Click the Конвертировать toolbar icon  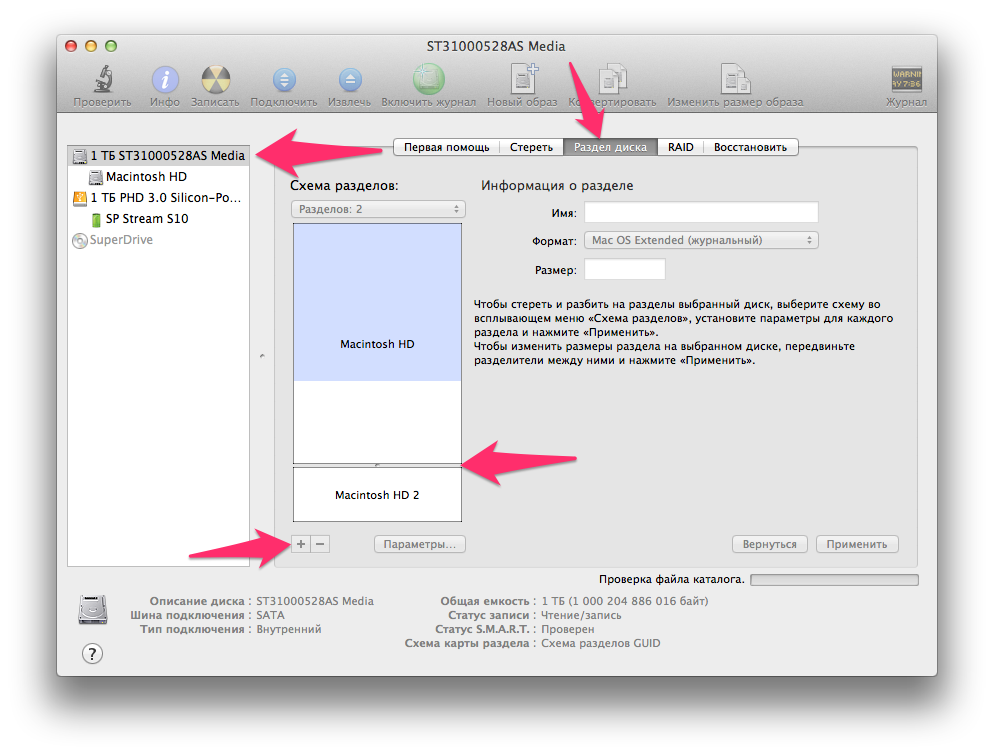pos(613,79)
